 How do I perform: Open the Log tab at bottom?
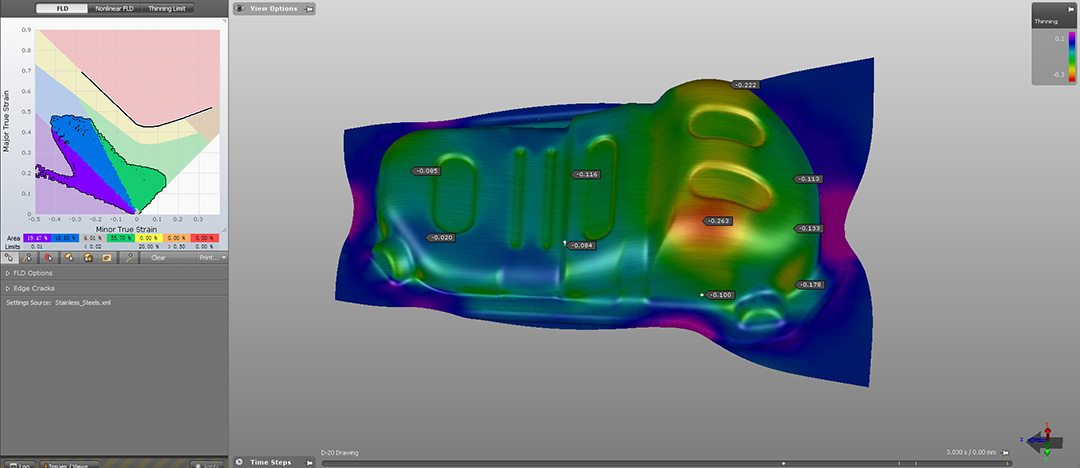tap(19, 465)
